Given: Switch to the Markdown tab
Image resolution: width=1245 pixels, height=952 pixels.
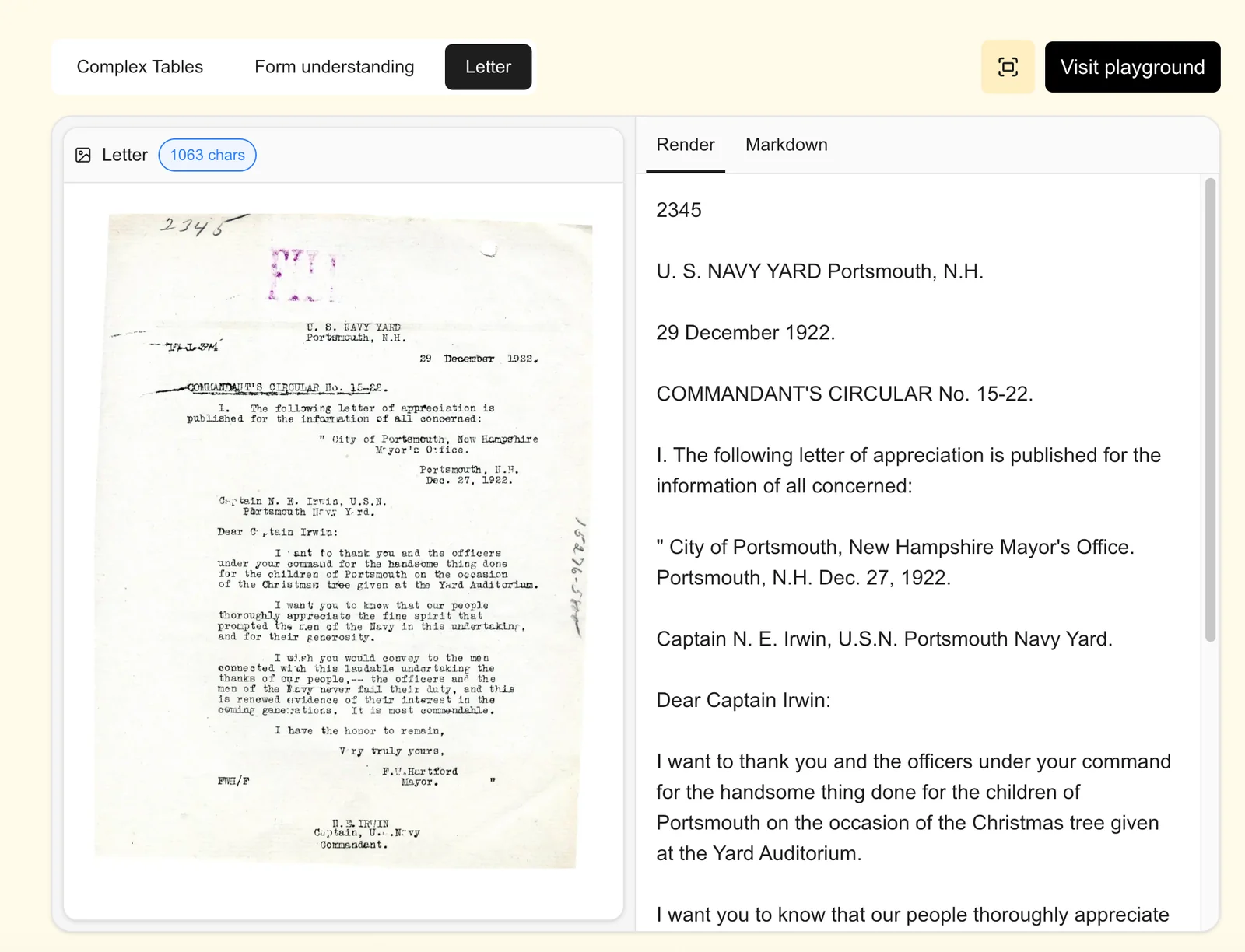Looking at the screenshot, I should 786,145.
